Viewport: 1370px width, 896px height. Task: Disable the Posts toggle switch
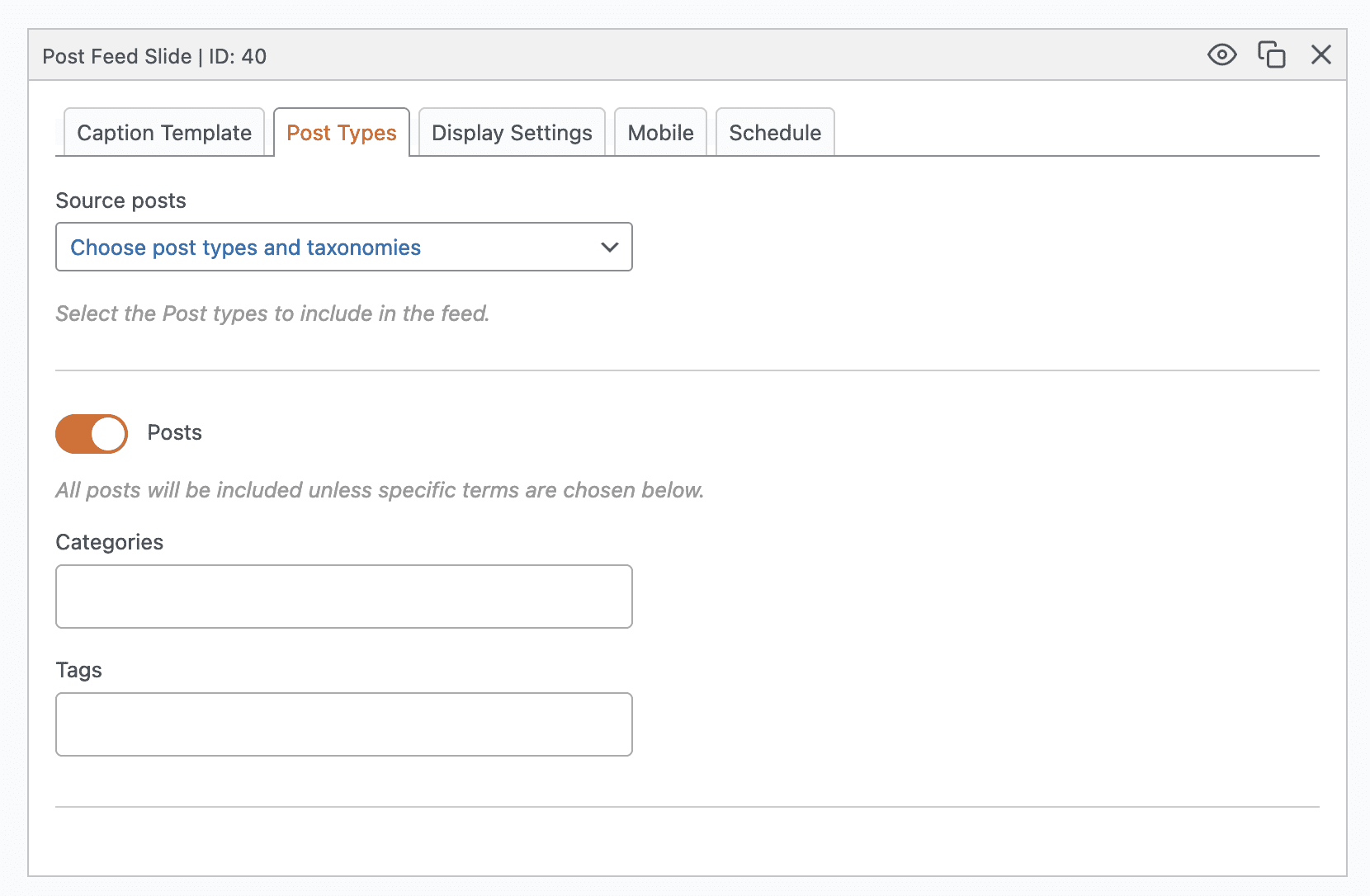(x=92, y=434)
